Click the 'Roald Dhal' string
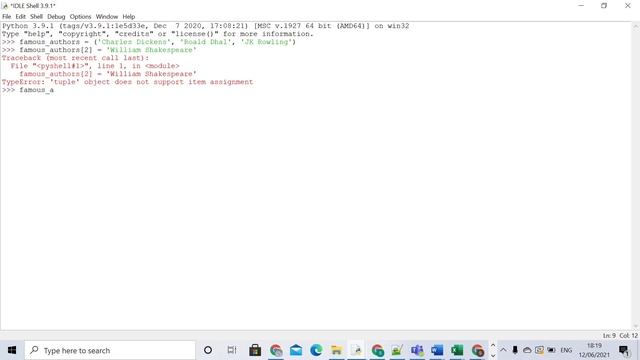 coord(205,42)
